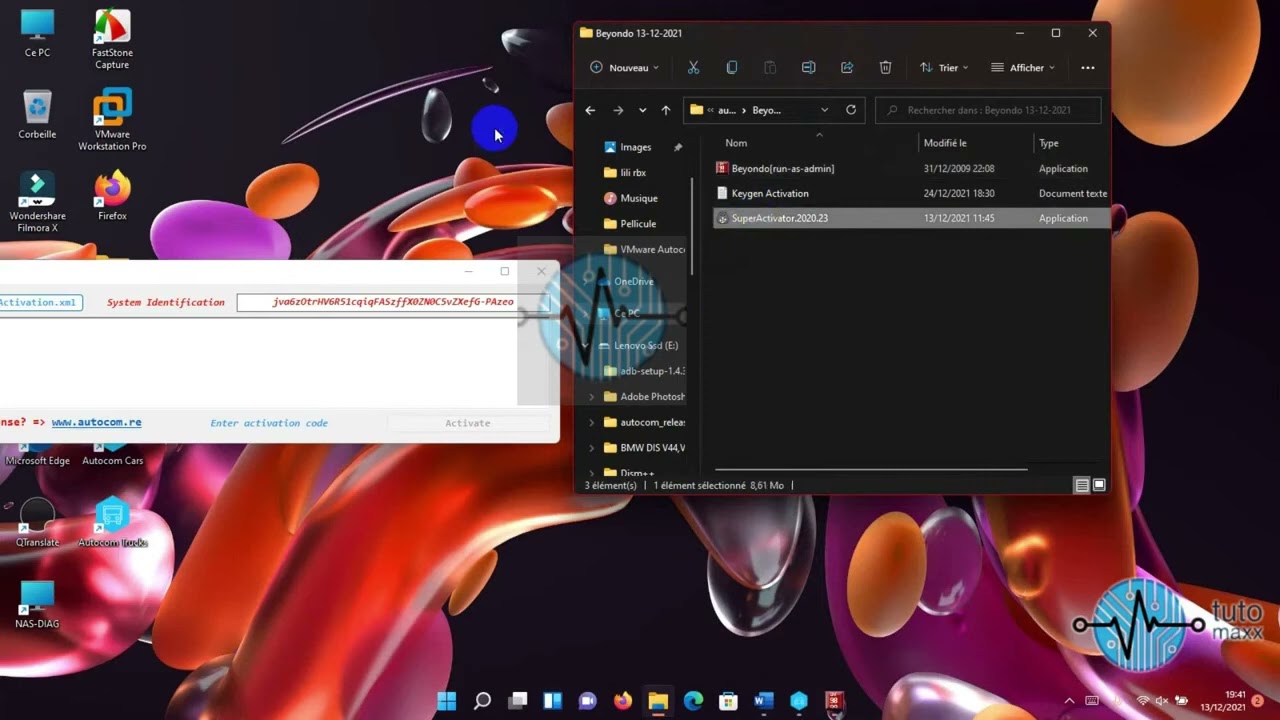Open Corbeille recycle bin icon
The image size is (1280, 720).
click(x=37, y=114)
